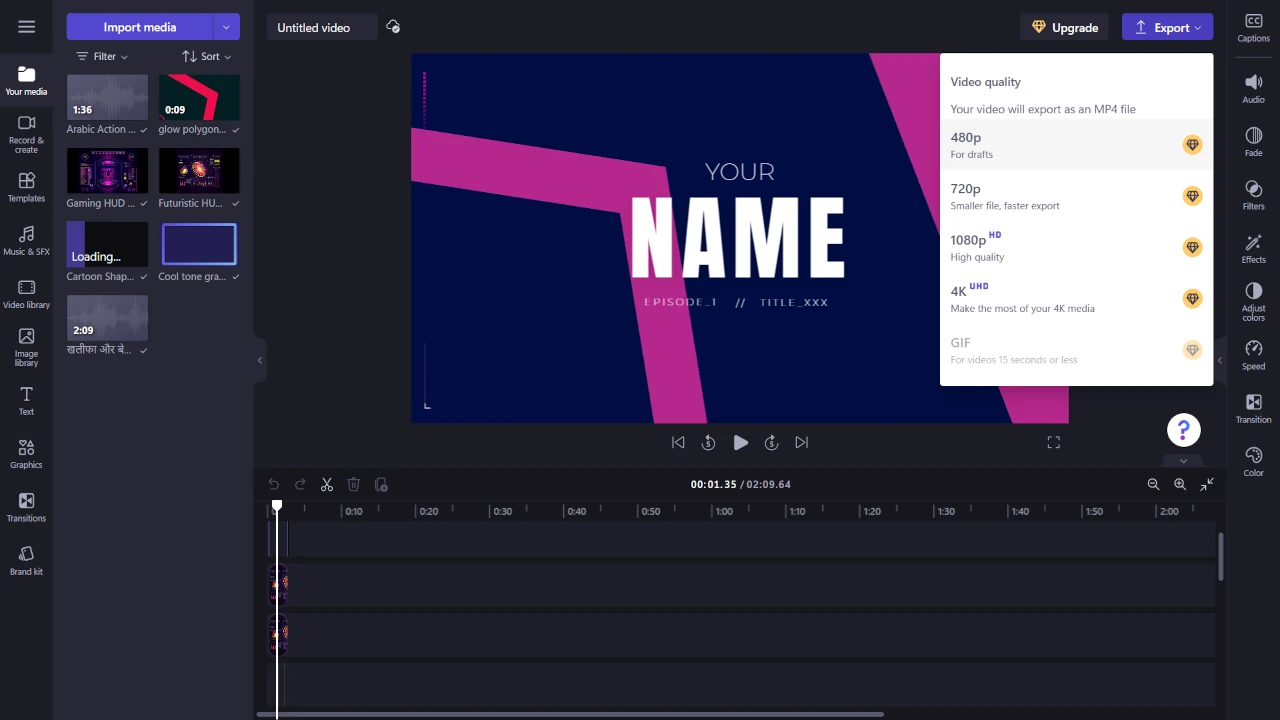Open the Text sidebar panel
Image resolution: width=1280 pixels, height=720 pixels.
(26, 401)
